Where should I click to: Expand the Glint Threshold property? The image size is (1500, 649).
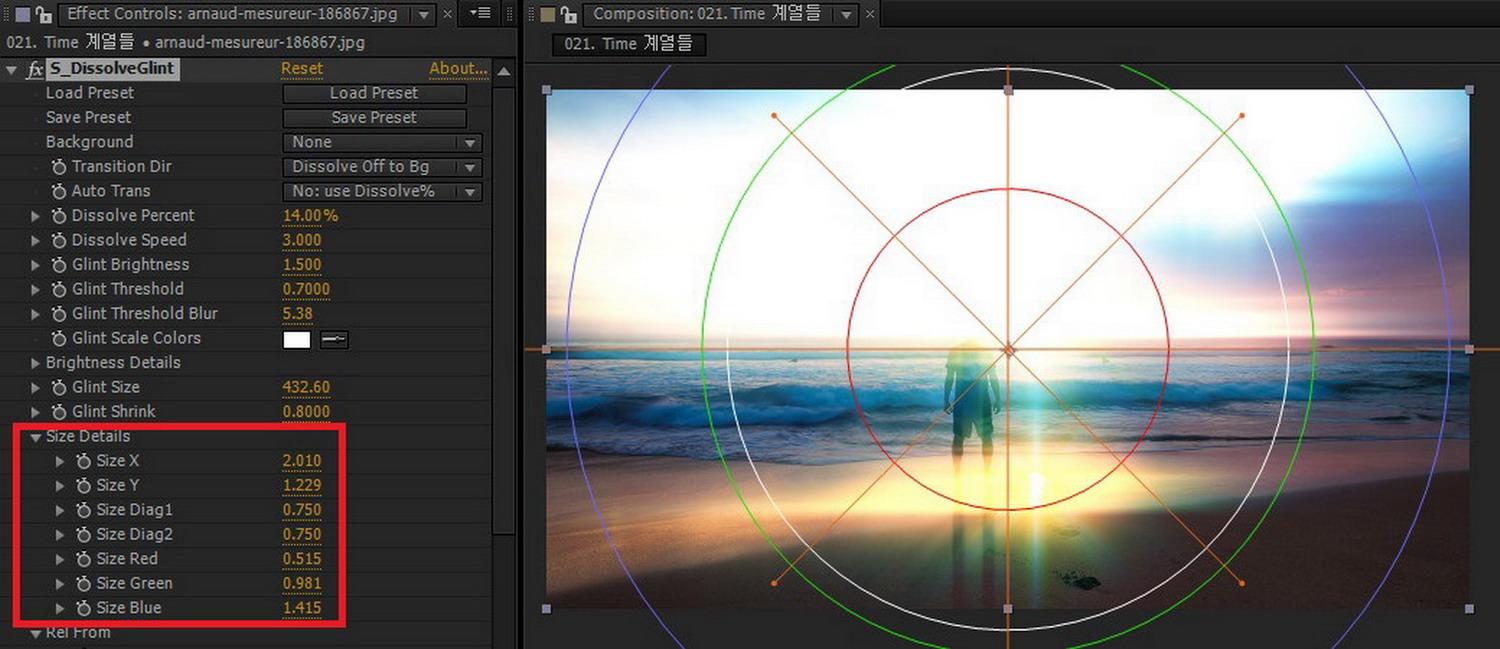pos(36,289)
